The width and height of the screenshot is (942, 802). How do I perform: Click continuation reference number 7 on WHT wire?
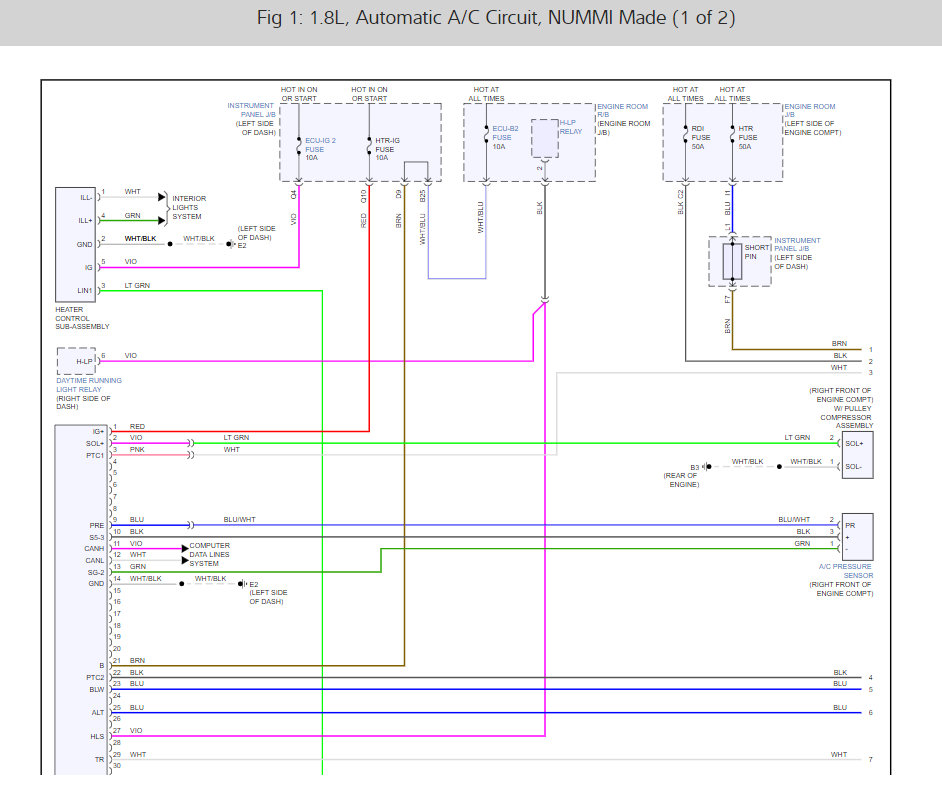pos(870,760)
